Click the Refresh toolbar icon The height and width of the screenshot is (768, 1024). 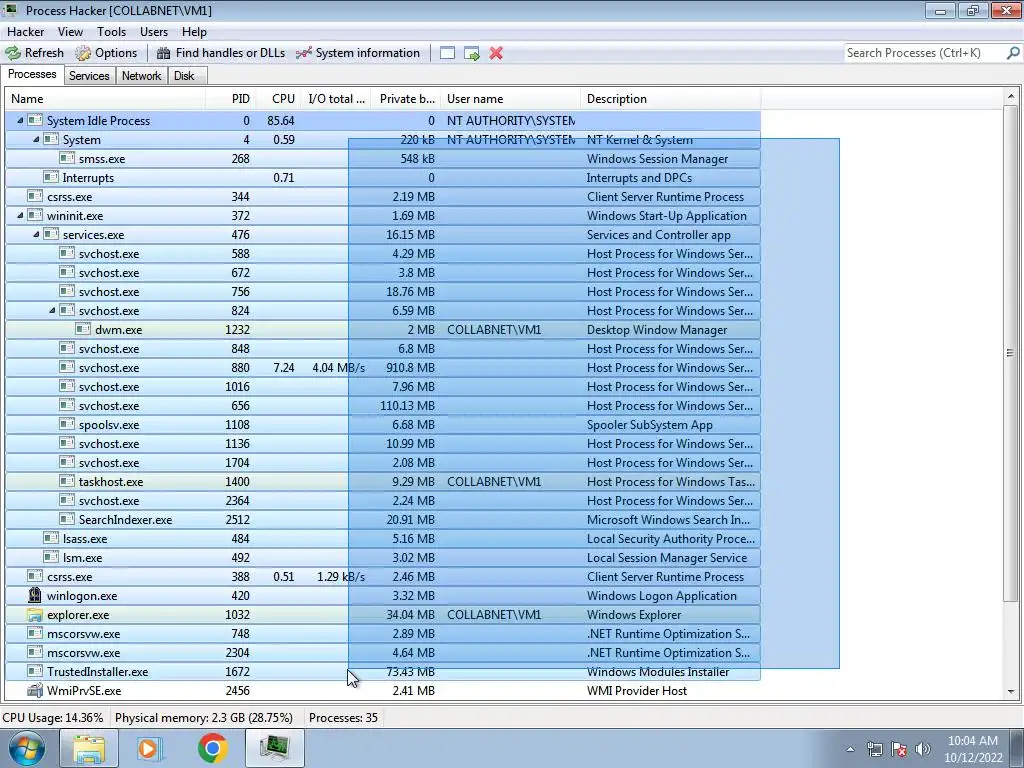coord(13,53)
